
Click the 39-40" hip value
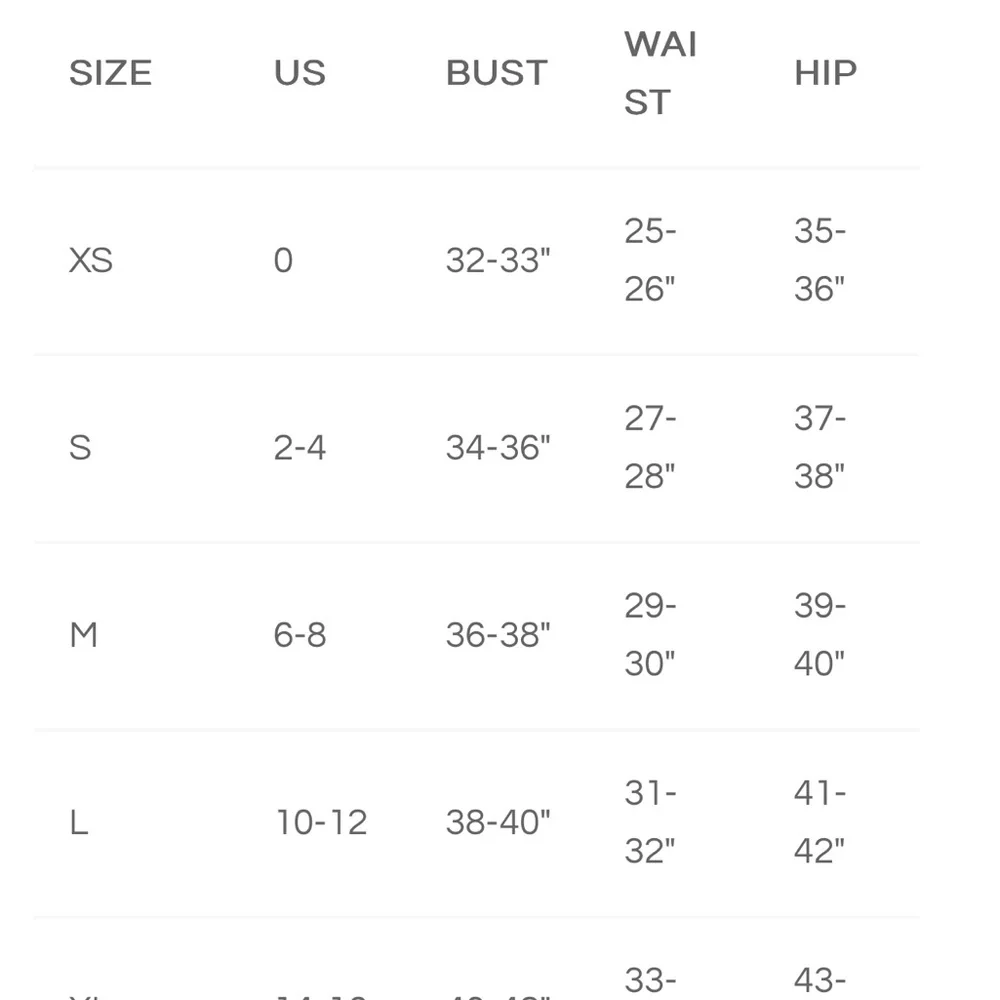coord(820,634)
